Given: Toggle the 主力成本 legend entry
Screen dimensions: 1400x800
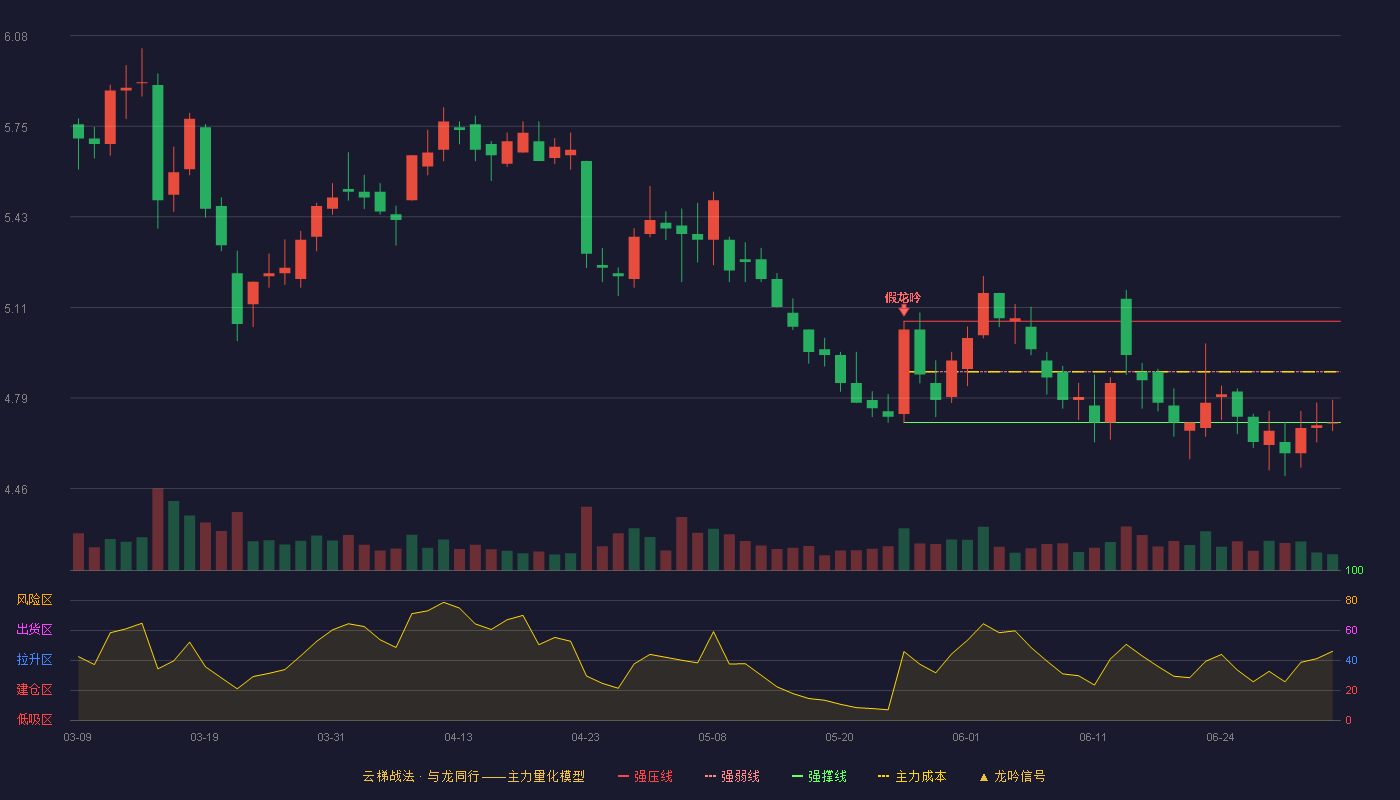Looking at the screenshot, I should point(911,776).
